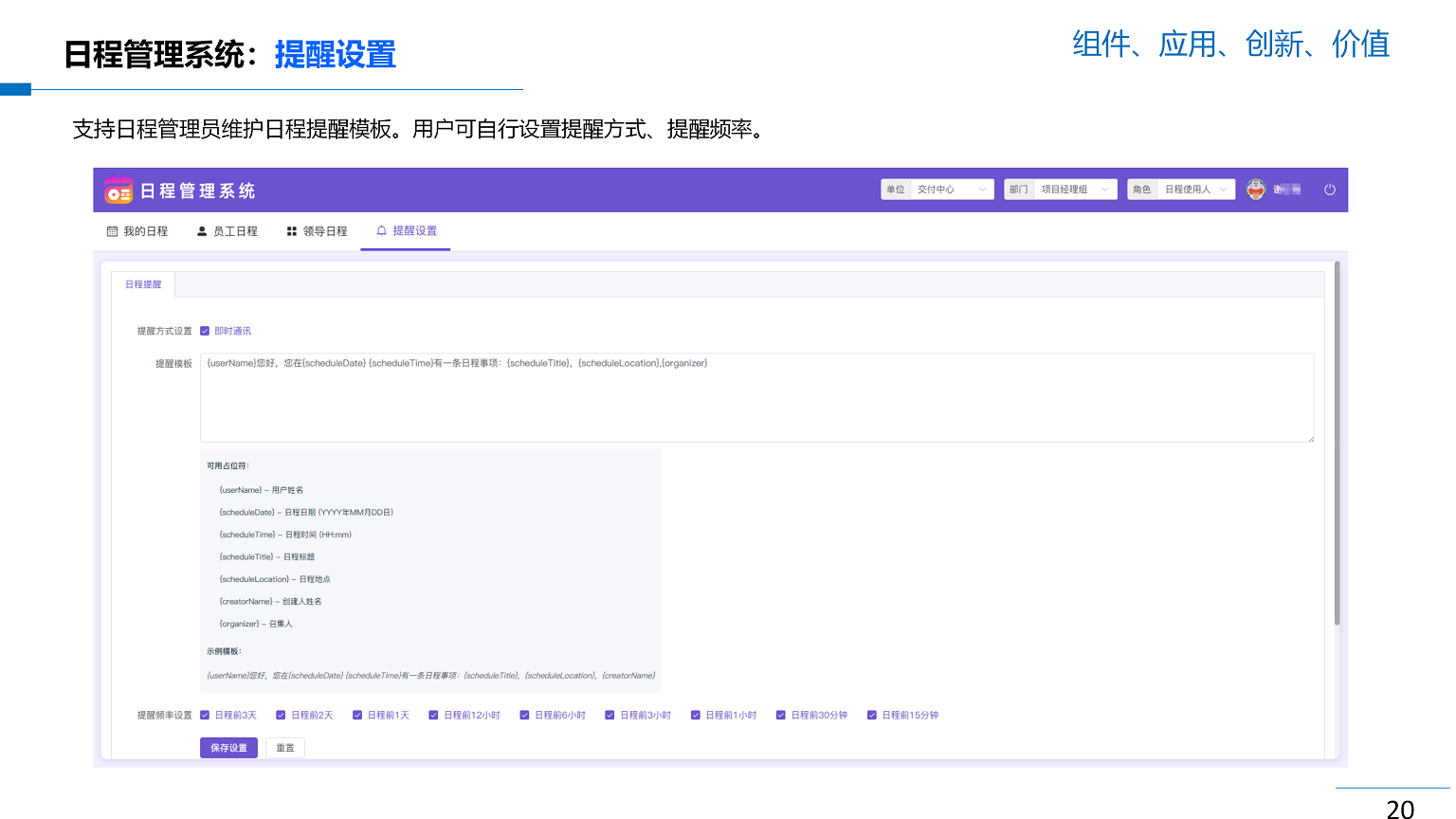Click the vertical scrollbar on the right
Viewport: 1456px width, 819px height.
1337,444
